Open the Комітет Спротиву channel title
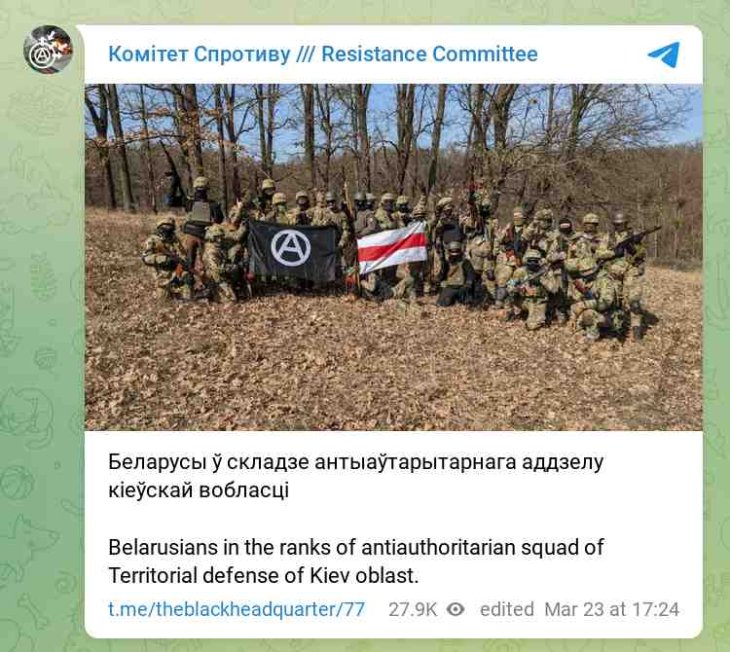The image size is (730, 652). click(x=199, y=54)
